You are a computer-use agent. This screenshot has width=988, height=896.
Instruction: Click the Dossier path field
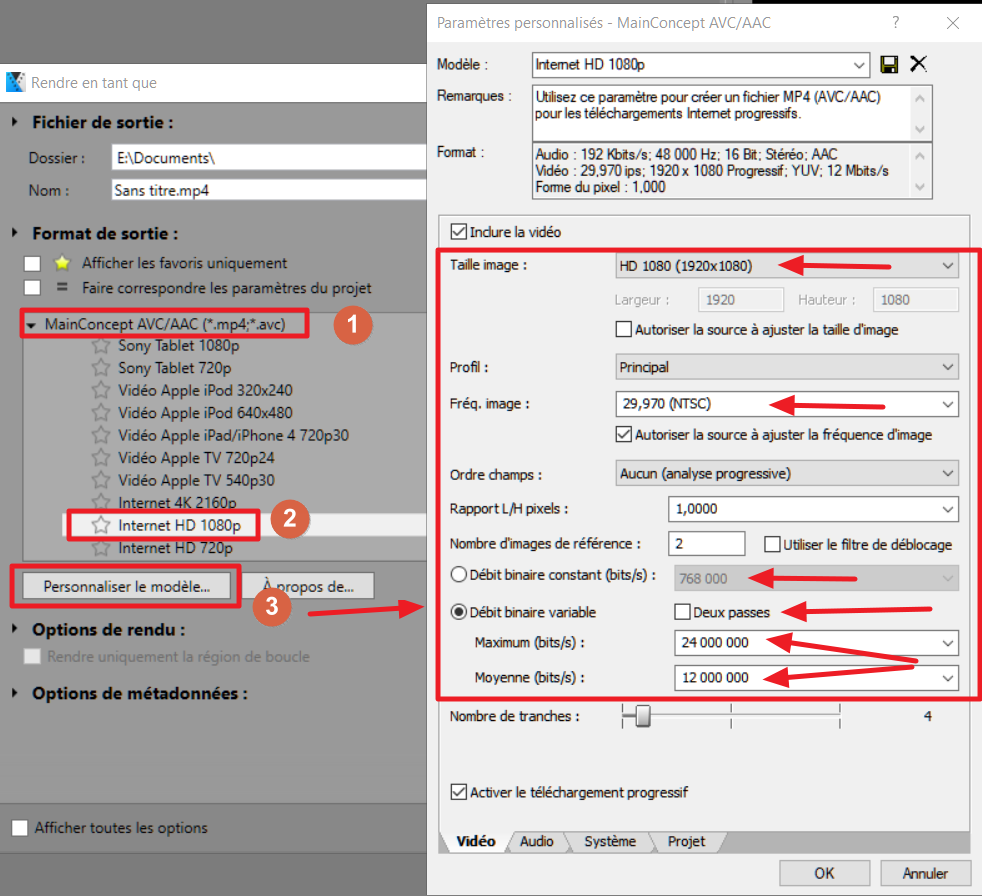click(x=269, y=158)
